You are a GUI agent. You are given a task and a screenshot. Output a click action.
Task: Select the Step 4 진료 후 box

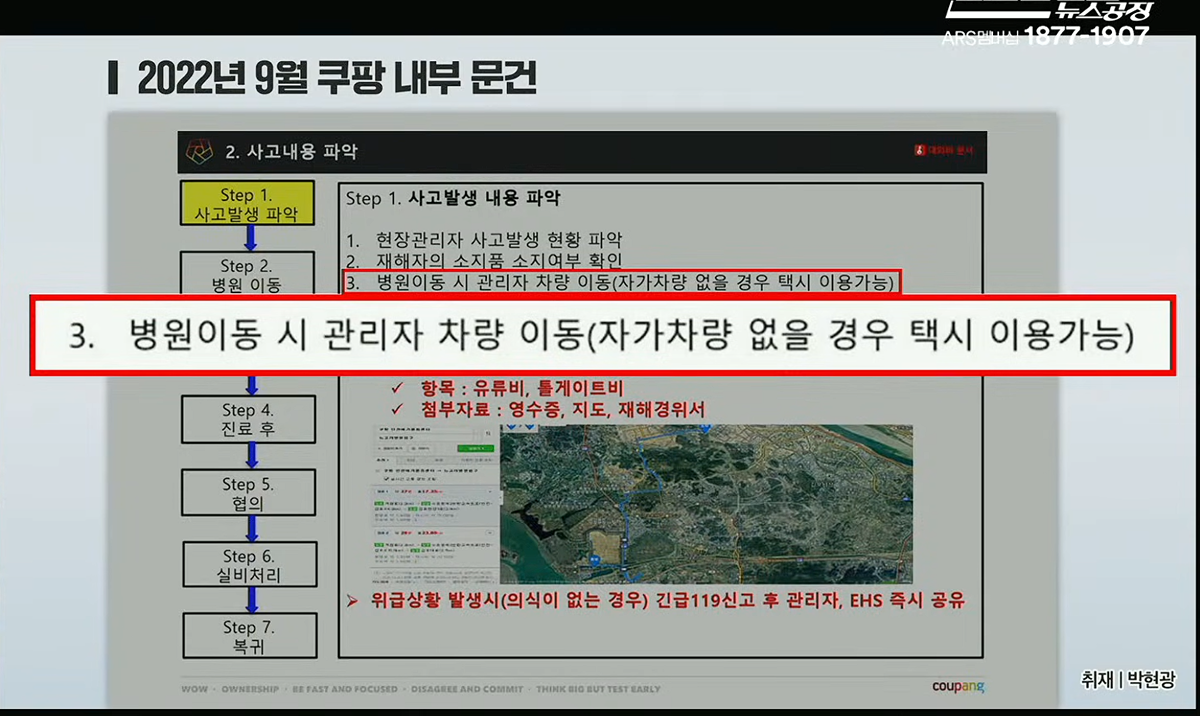pos(247,419)
